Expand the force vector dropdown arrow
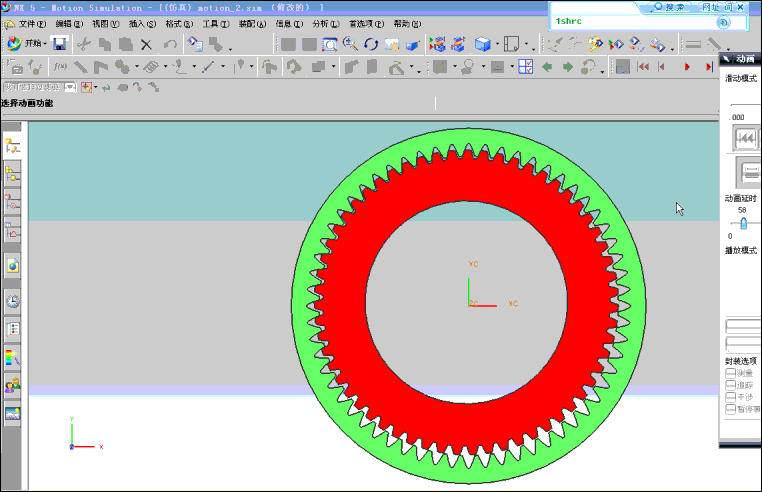Viewport: 762px width, 492px height. 223,67
